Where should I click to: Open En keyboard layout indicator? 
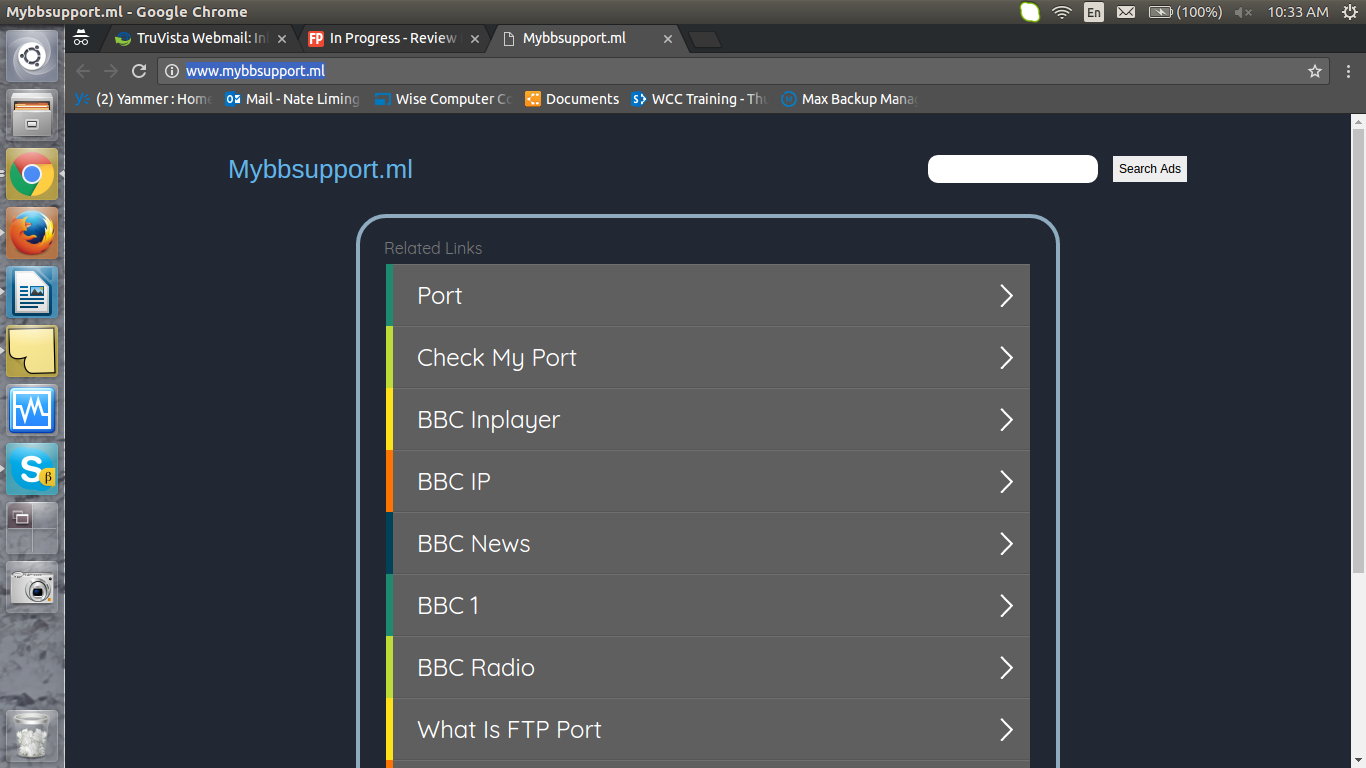[1094, 12]
